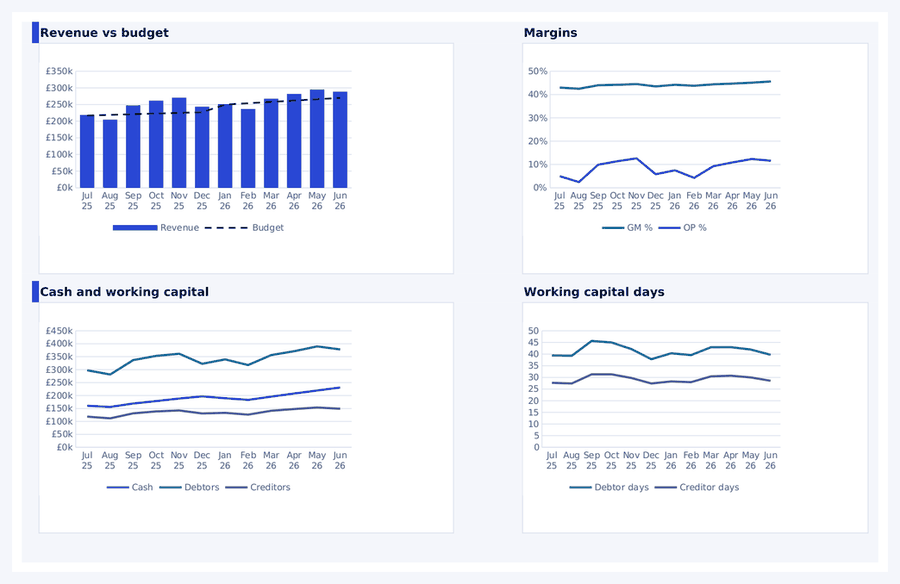Click 'Dec 25' axis label on cash chart
The width and height of the screenshot is (900, 584).
[202, 461]
